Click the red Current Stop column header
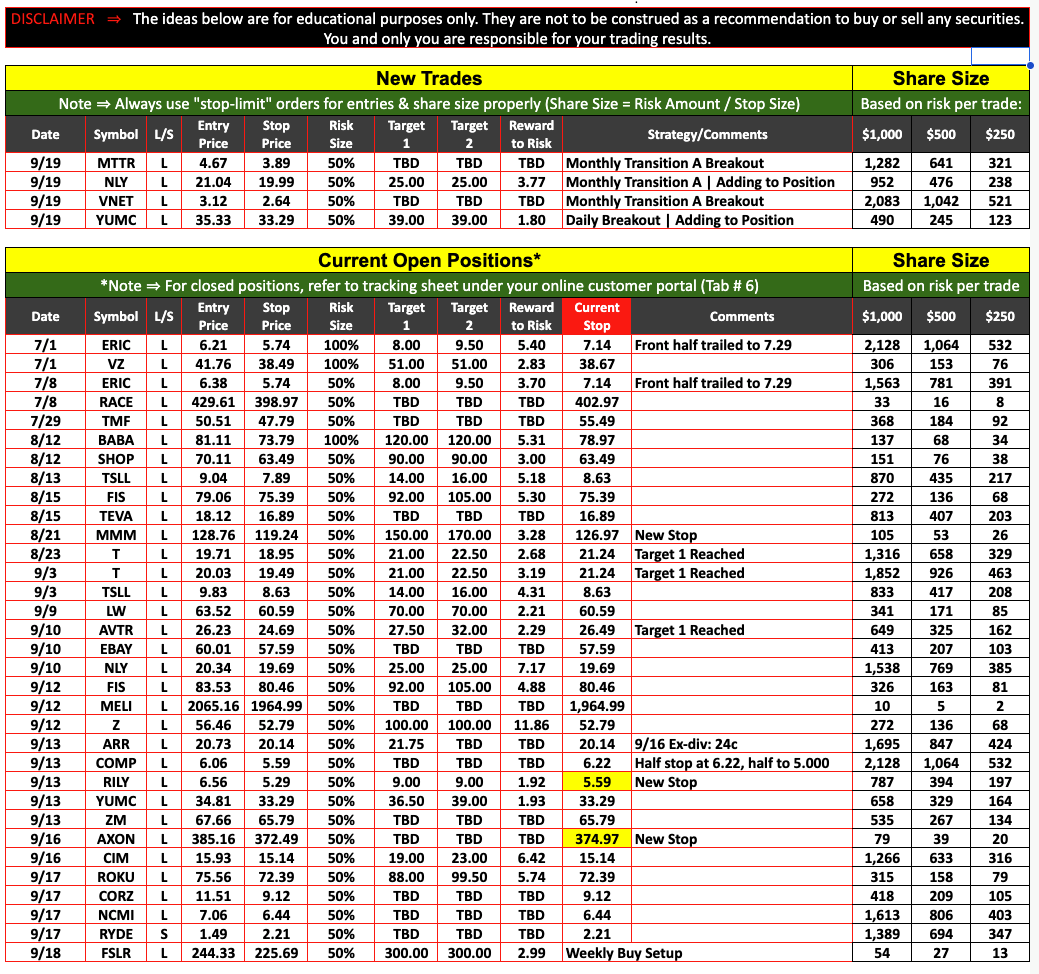1039x974 pixels. pos(597,316)
